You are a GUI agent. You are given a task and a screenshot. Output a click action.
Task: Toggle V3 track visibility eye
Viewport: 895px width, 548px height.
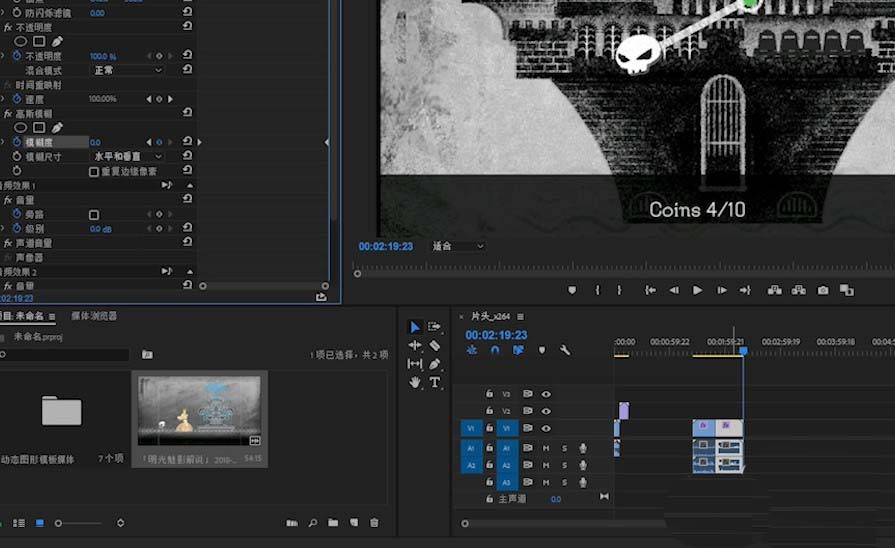[546, 394]
